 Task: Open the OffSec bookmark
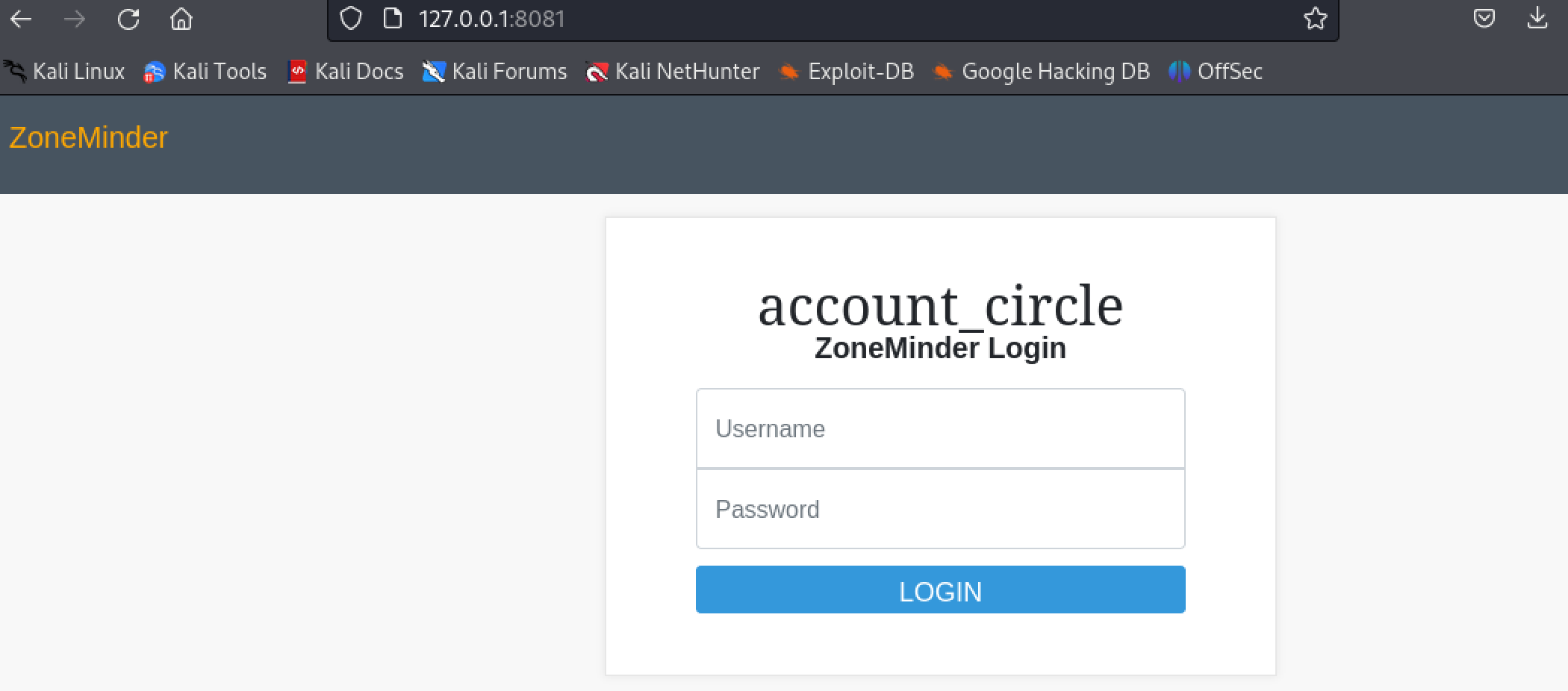1216,72
